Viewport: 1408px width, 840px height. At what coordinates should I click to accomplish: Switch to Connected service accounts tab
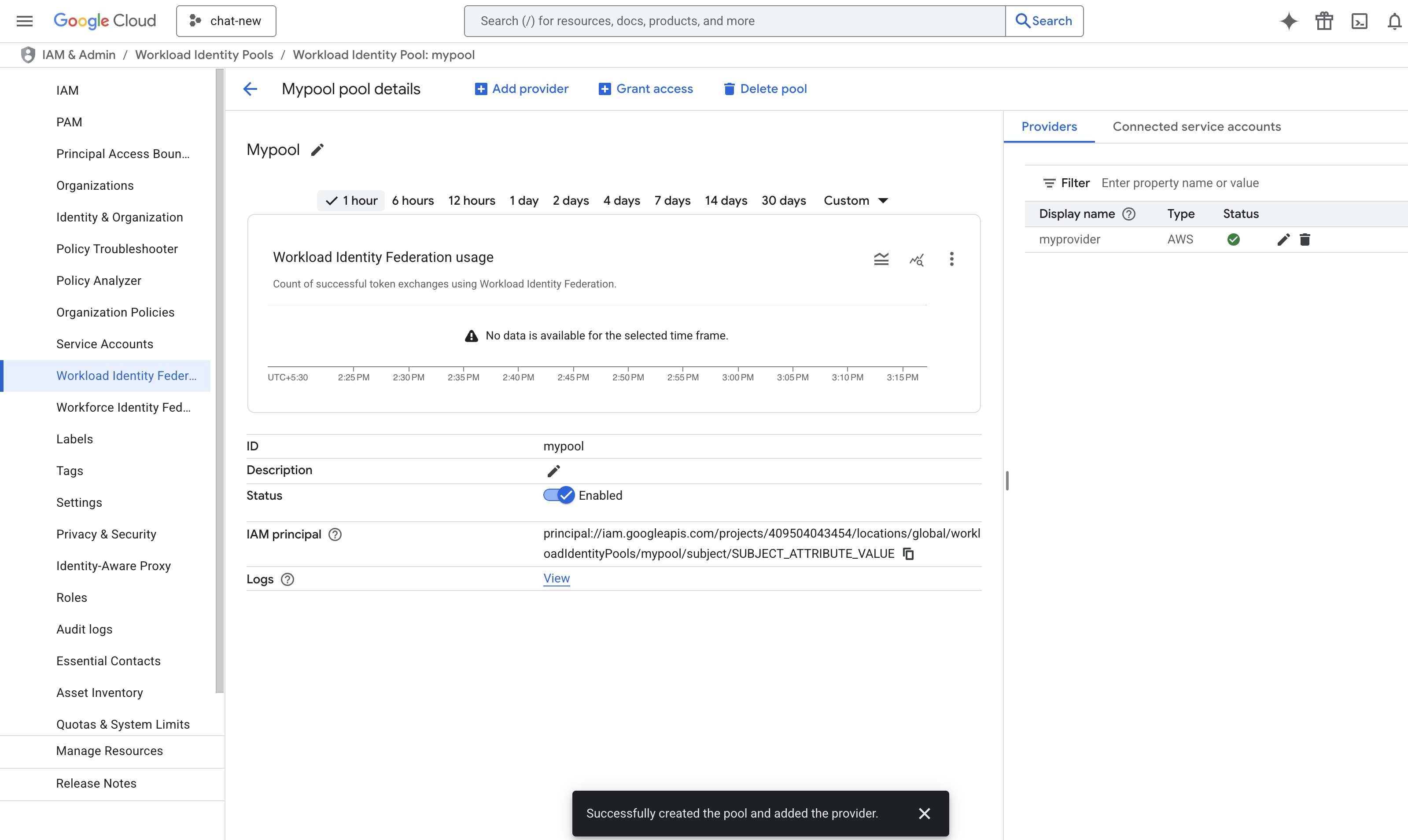(1196, 126)
